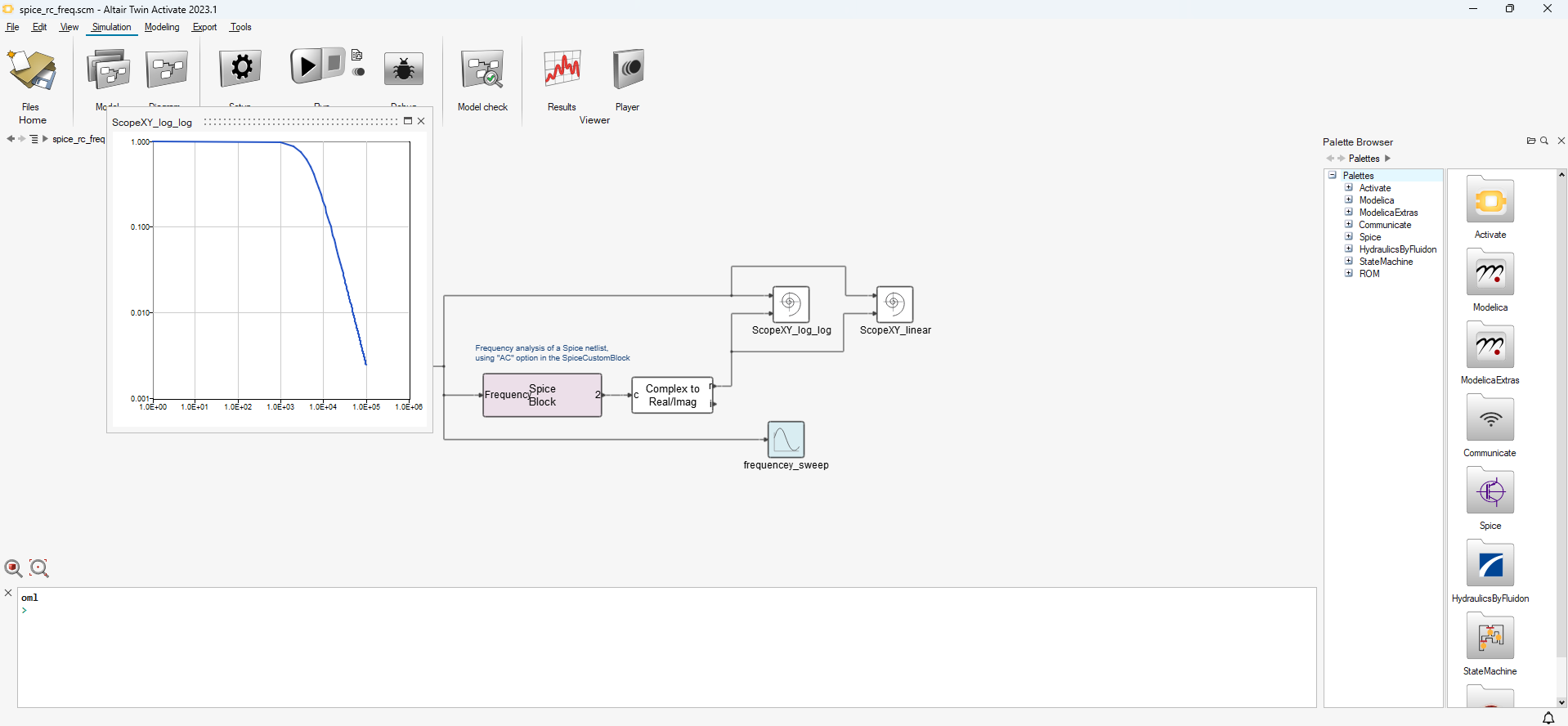Expand the Modelica tree node
This screenshot has width=1568, height=726.
1349,199
